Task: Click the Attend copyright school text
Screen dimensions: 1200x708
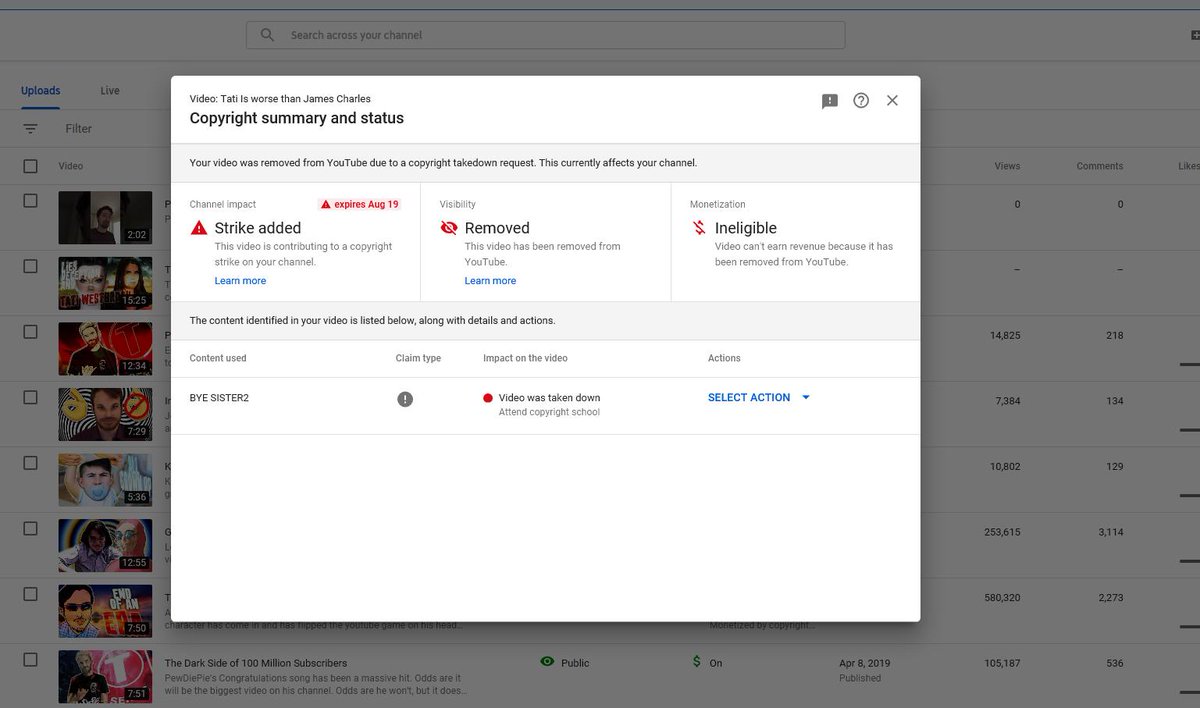Action: pyautogui.click(x=549, y=412)
